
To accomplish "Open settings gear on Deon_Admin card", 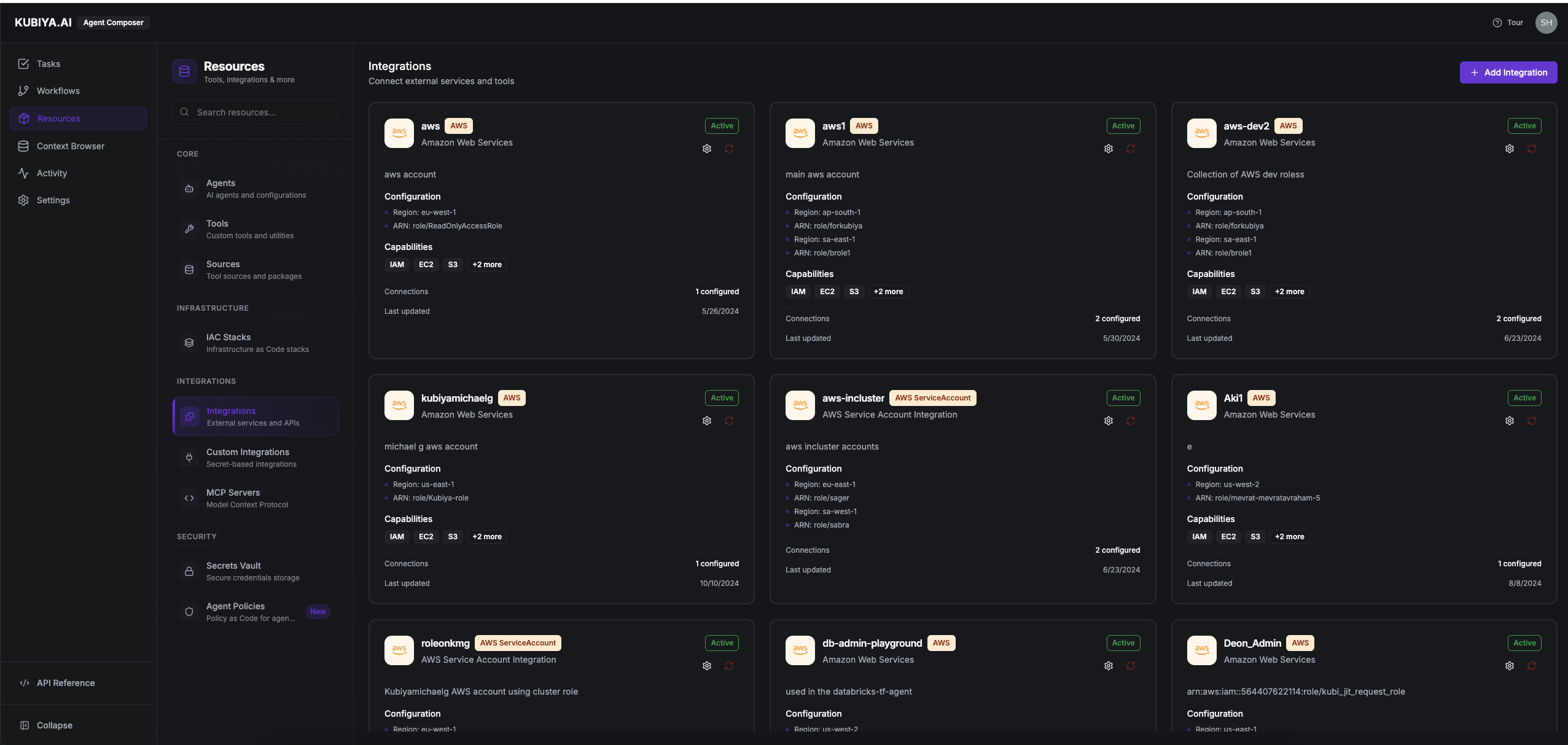I will click(1510, 666).
